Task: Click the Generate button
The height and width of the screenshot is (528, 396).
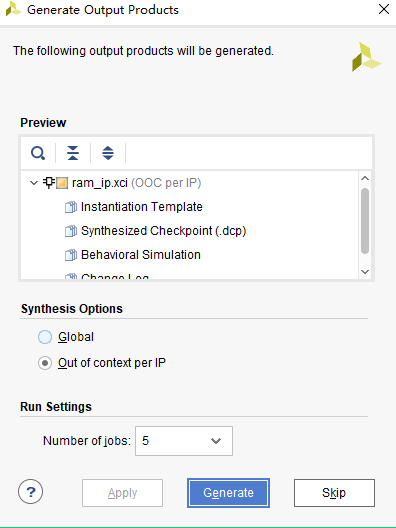Action: point(228,493)
